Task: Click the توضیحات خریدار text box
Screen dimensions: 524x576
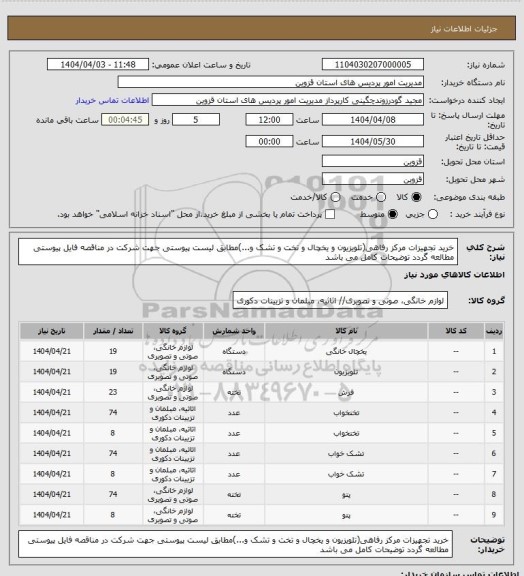Action: tap(235, 544)
